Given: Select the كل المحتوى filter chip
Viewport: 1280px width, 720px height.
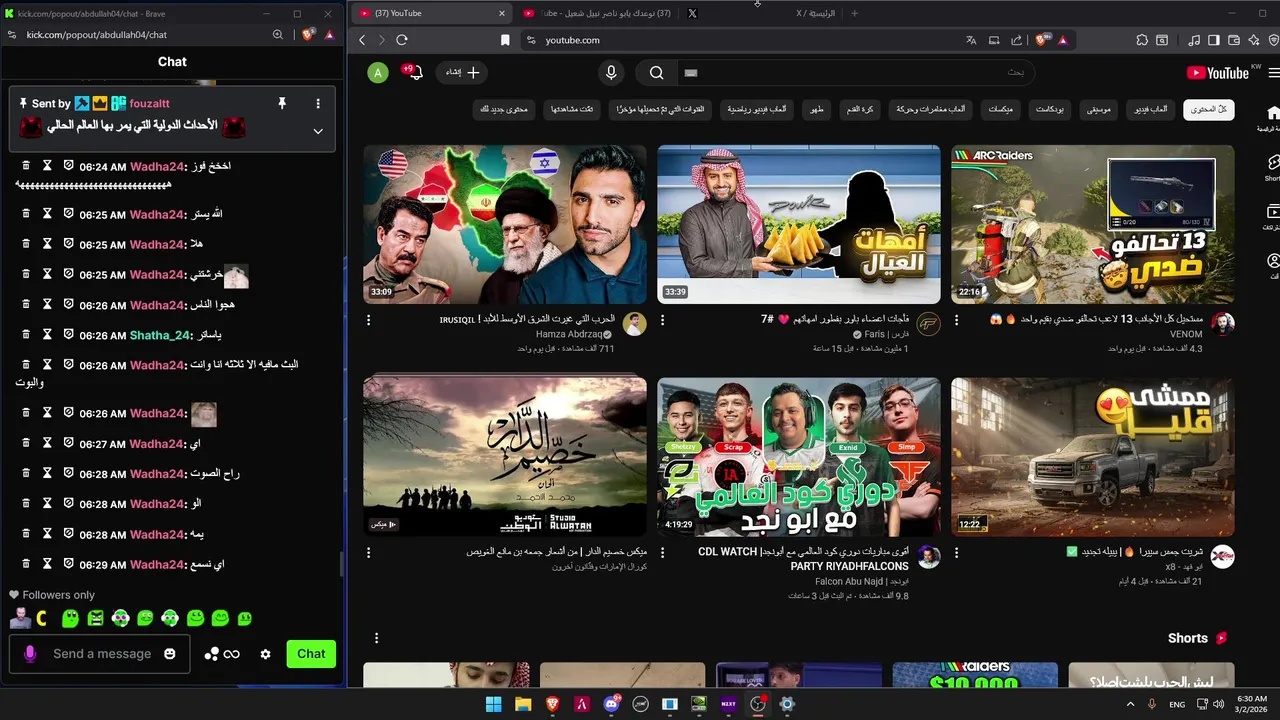Looking at the screenshot, I should (x=1209, y=109).
